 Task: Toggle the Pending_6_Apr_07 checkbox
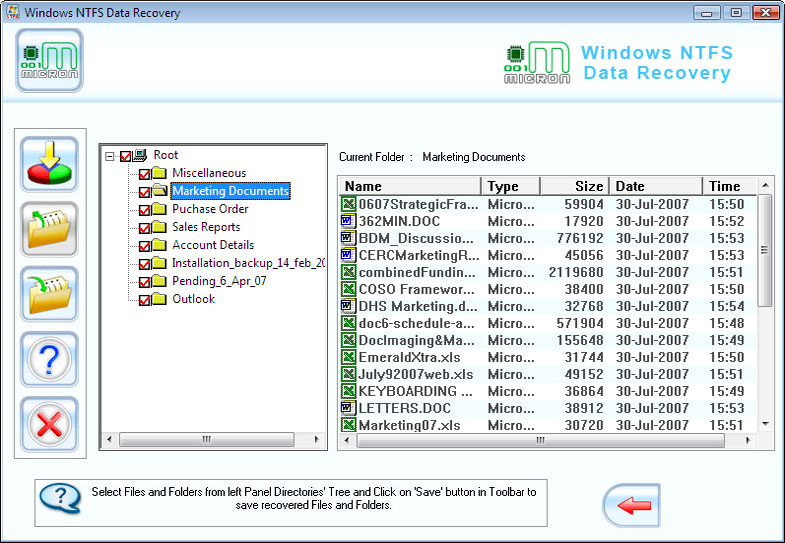(144, 282)
